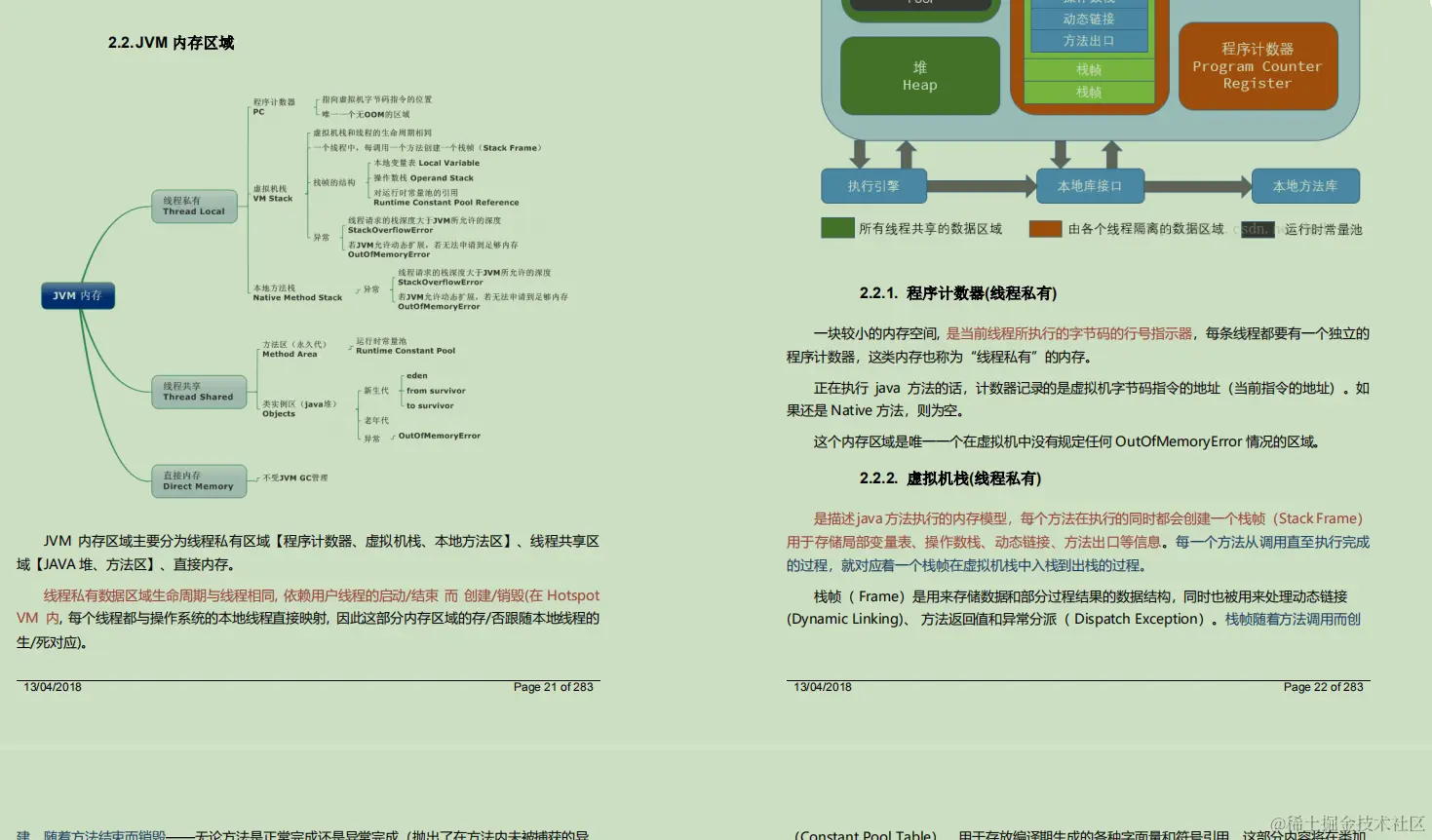
Task: Click the 本地方法库 native method library block
Action: 1305,185
